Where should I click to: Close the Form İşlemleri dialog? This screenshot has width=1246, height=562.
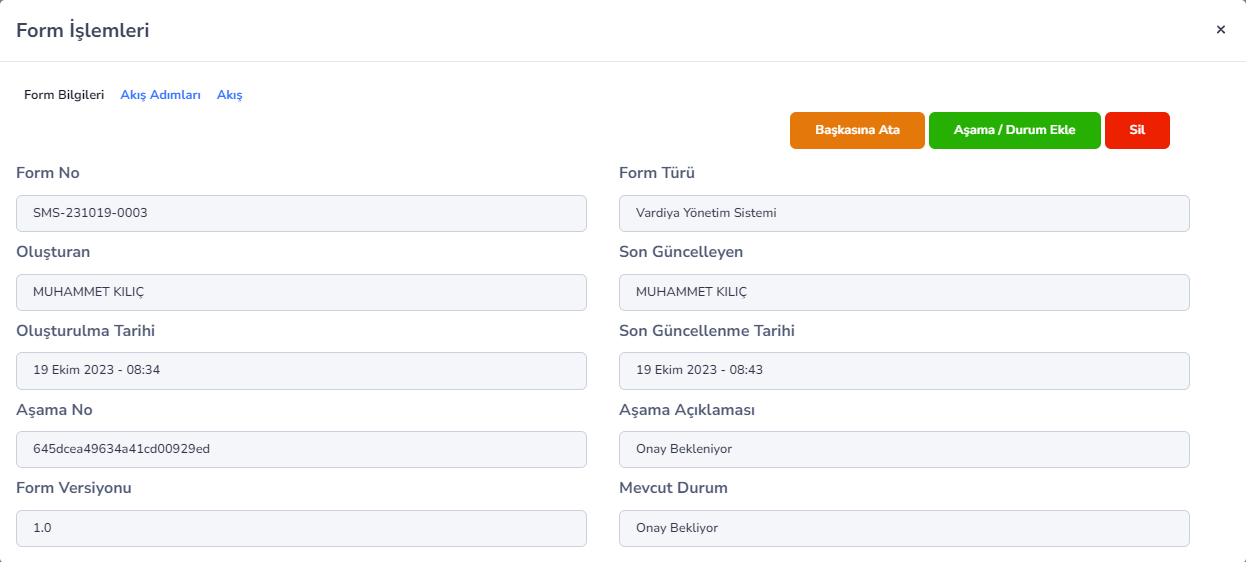[x=1220, y=30]
